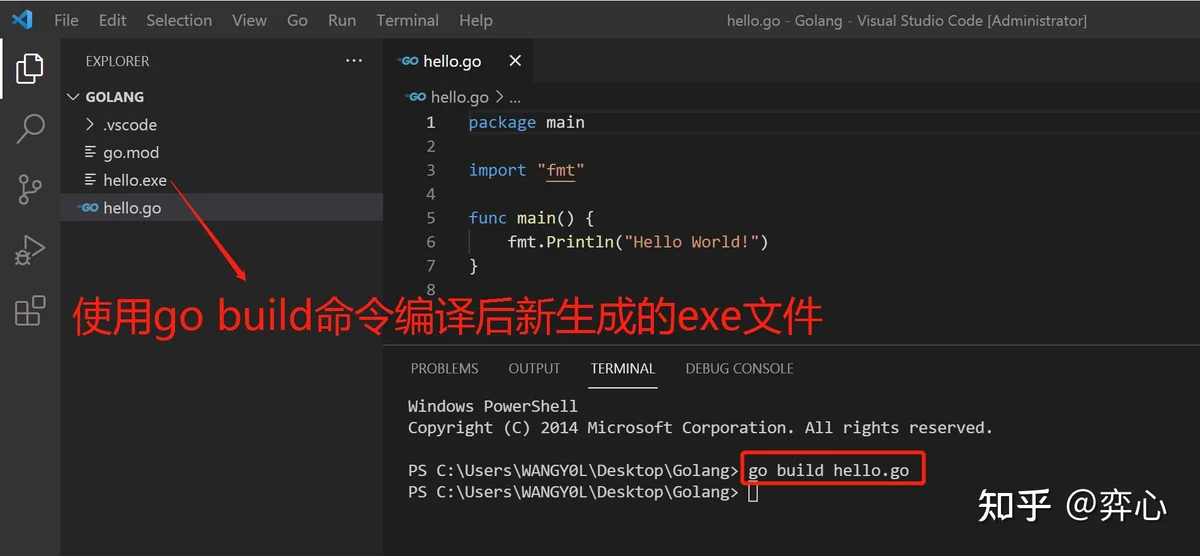
Task: Open the Help menu
Action: click(x=475, y=20)
